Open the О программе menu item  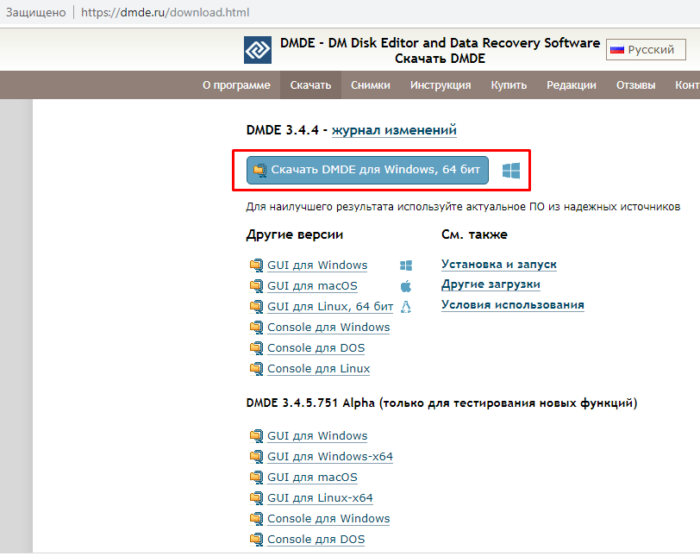pos(236,85)
